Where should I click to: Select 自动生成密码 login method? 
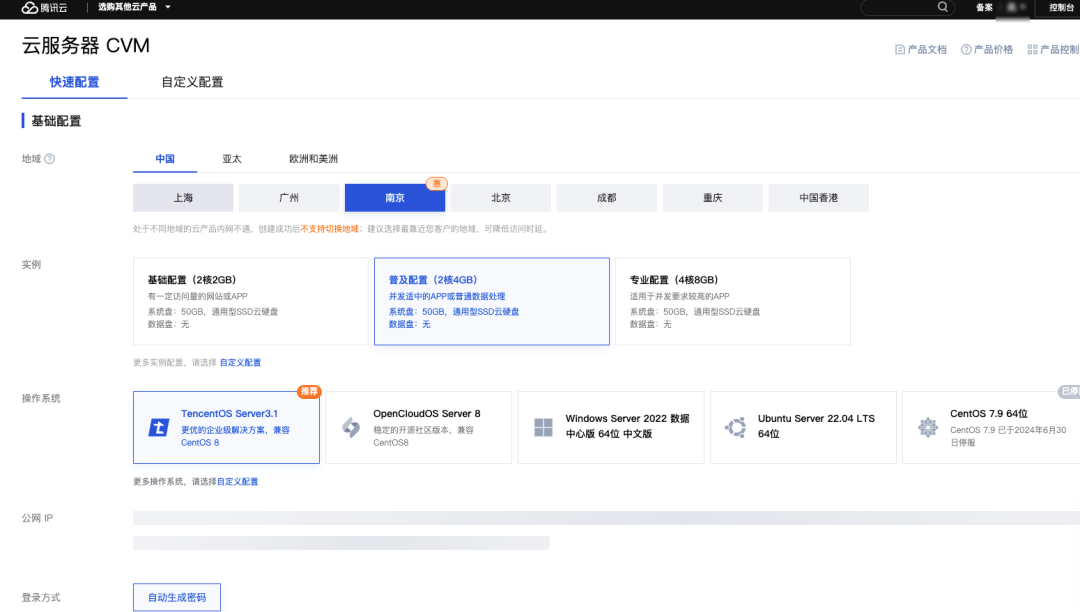(x=177, y=598)
